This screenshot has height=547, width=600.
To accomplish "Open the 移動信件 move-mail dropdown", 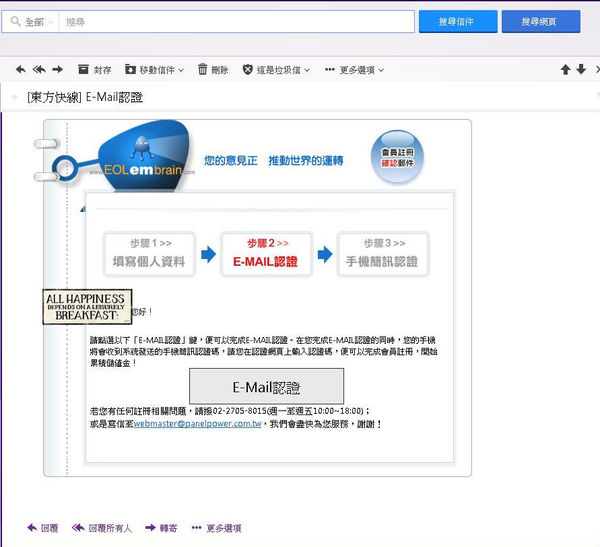I will point(153,70).
